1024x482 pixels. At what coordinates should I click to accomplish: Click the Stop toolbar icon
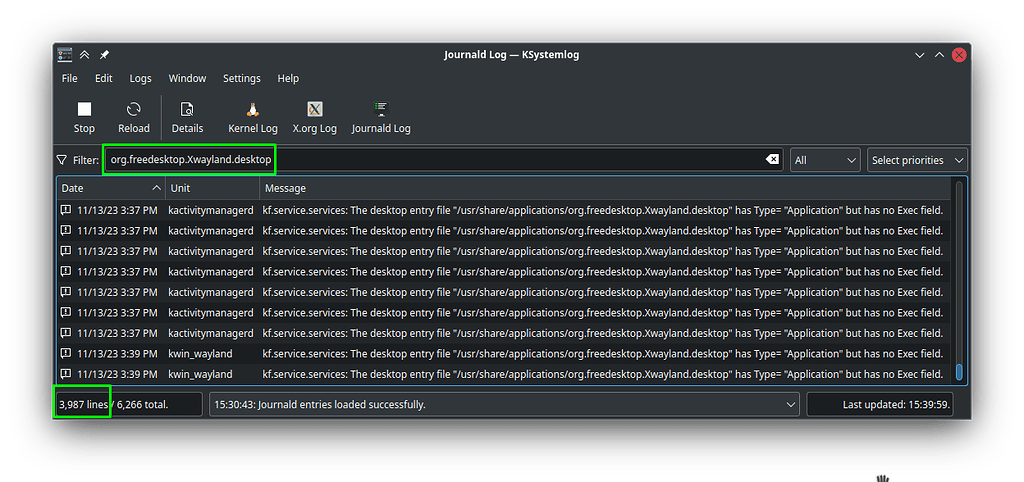pyautogui.click(x=84, y=109)
